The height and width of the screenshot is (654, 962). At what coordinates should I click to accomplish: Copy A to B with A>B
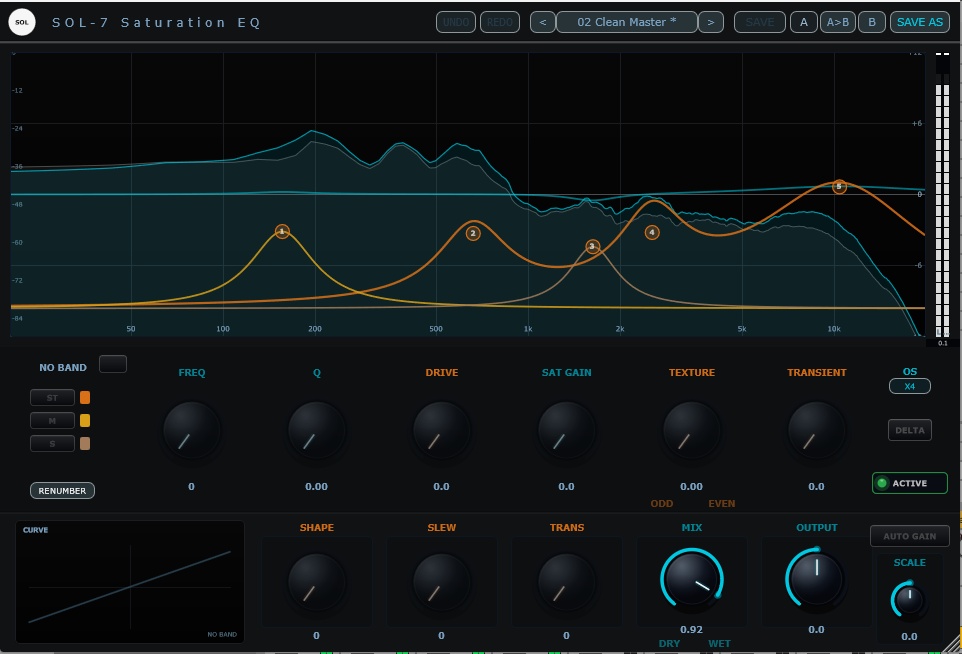coord(837,22)
